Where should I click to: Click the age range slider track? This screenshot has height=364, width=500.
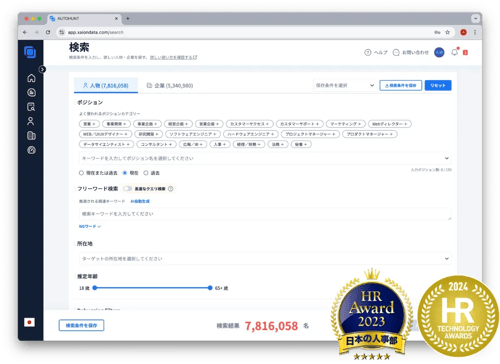coord(152,288)
